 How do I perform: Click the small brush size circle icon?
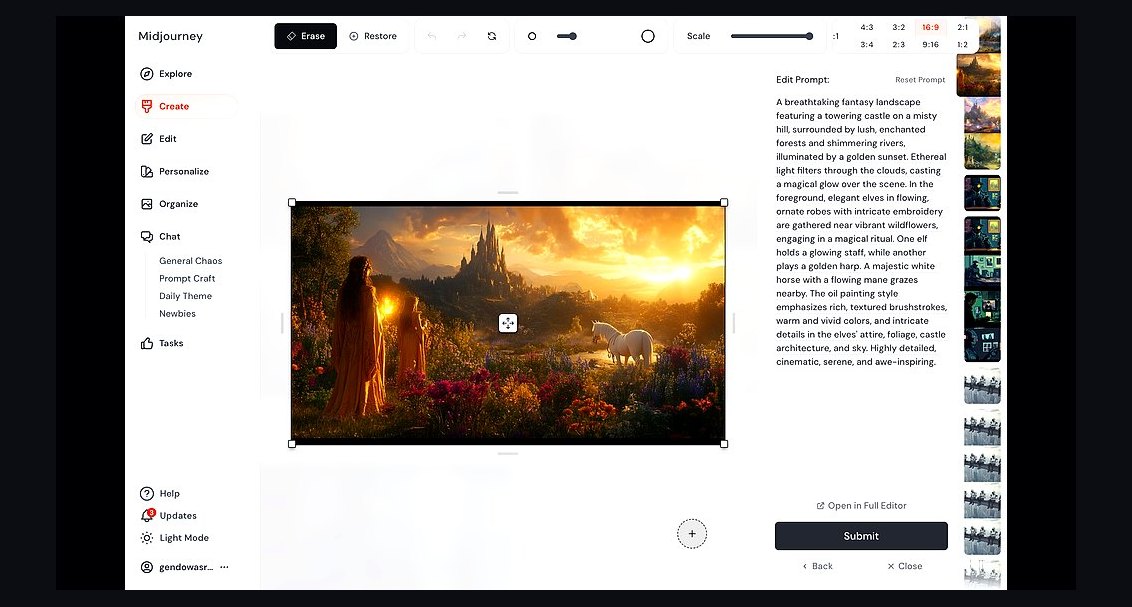[532, 36]
